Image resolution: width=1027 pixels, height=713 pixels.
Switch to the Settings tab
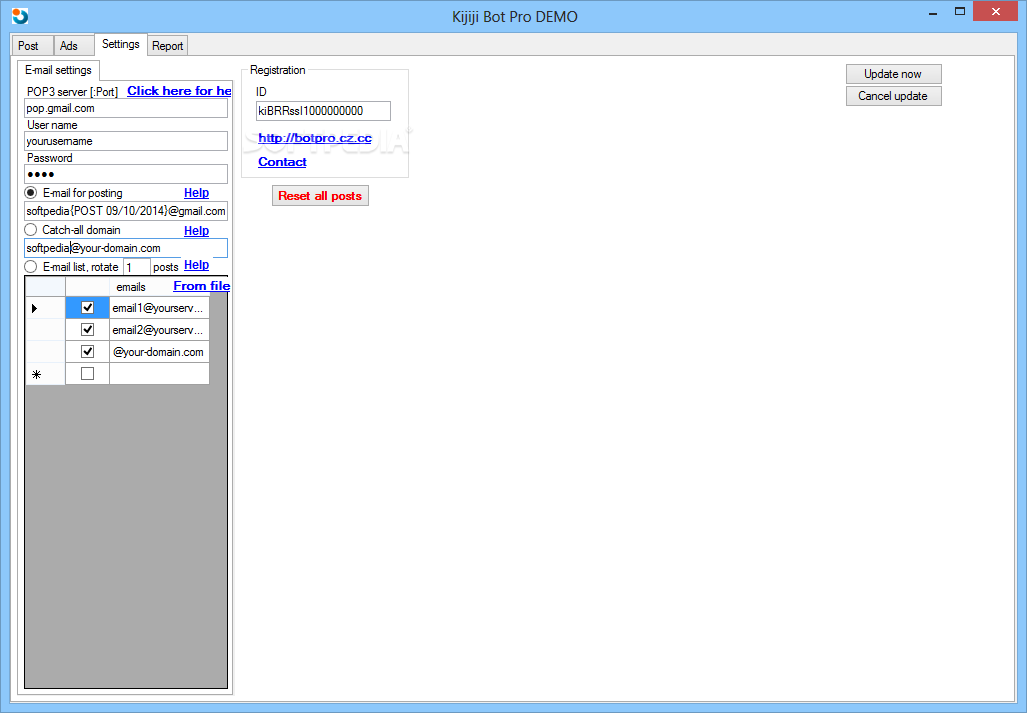[121, 44]
